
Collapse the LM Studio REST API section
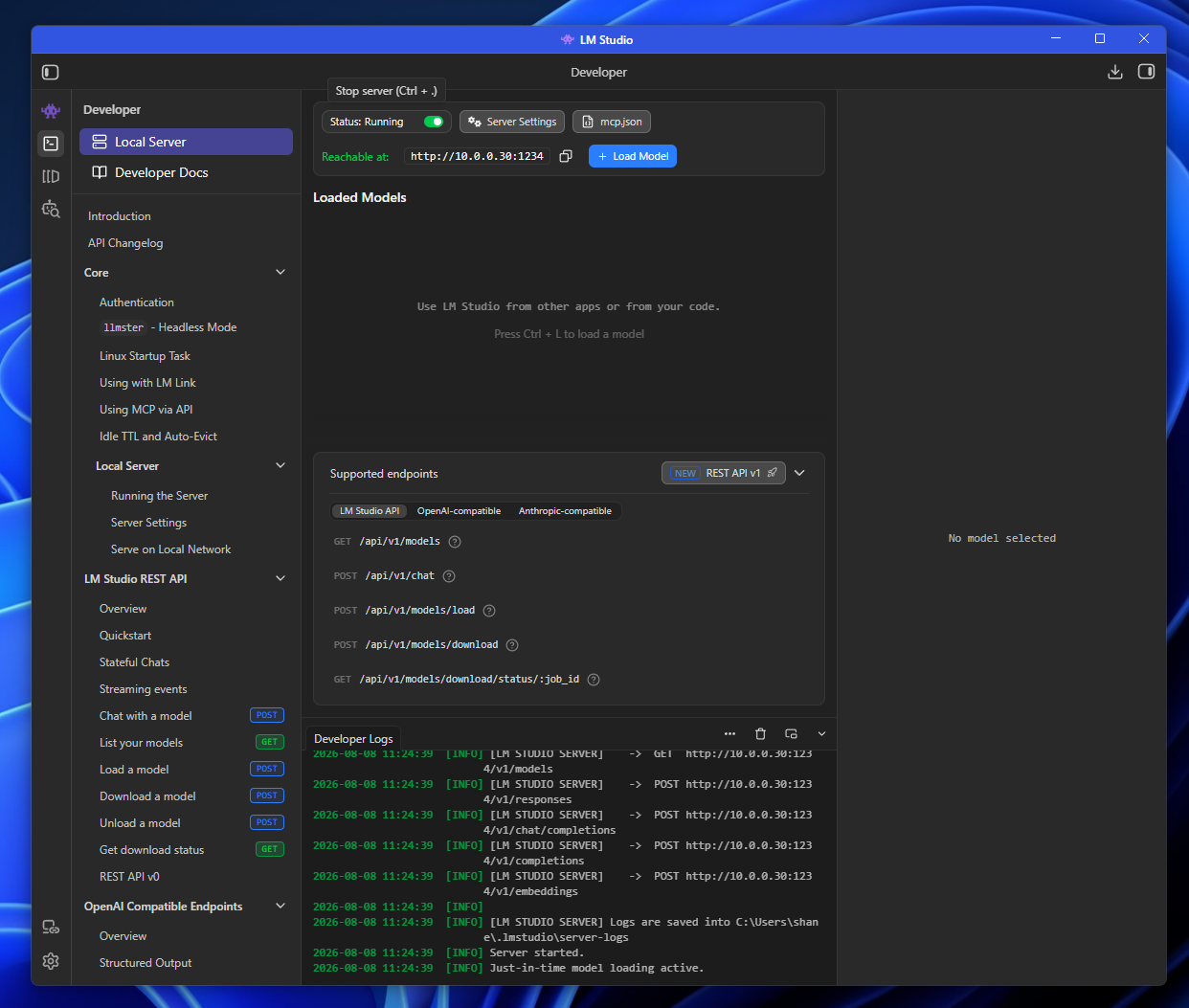280,579
